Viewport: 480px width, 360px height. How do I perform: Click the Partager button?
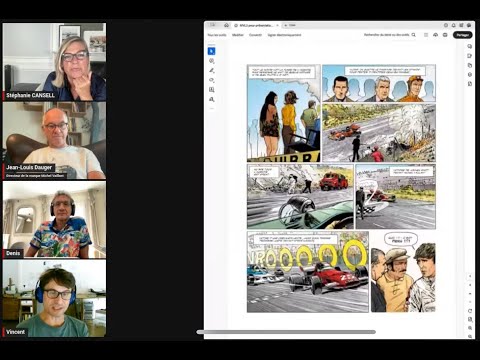pos(462,35)
